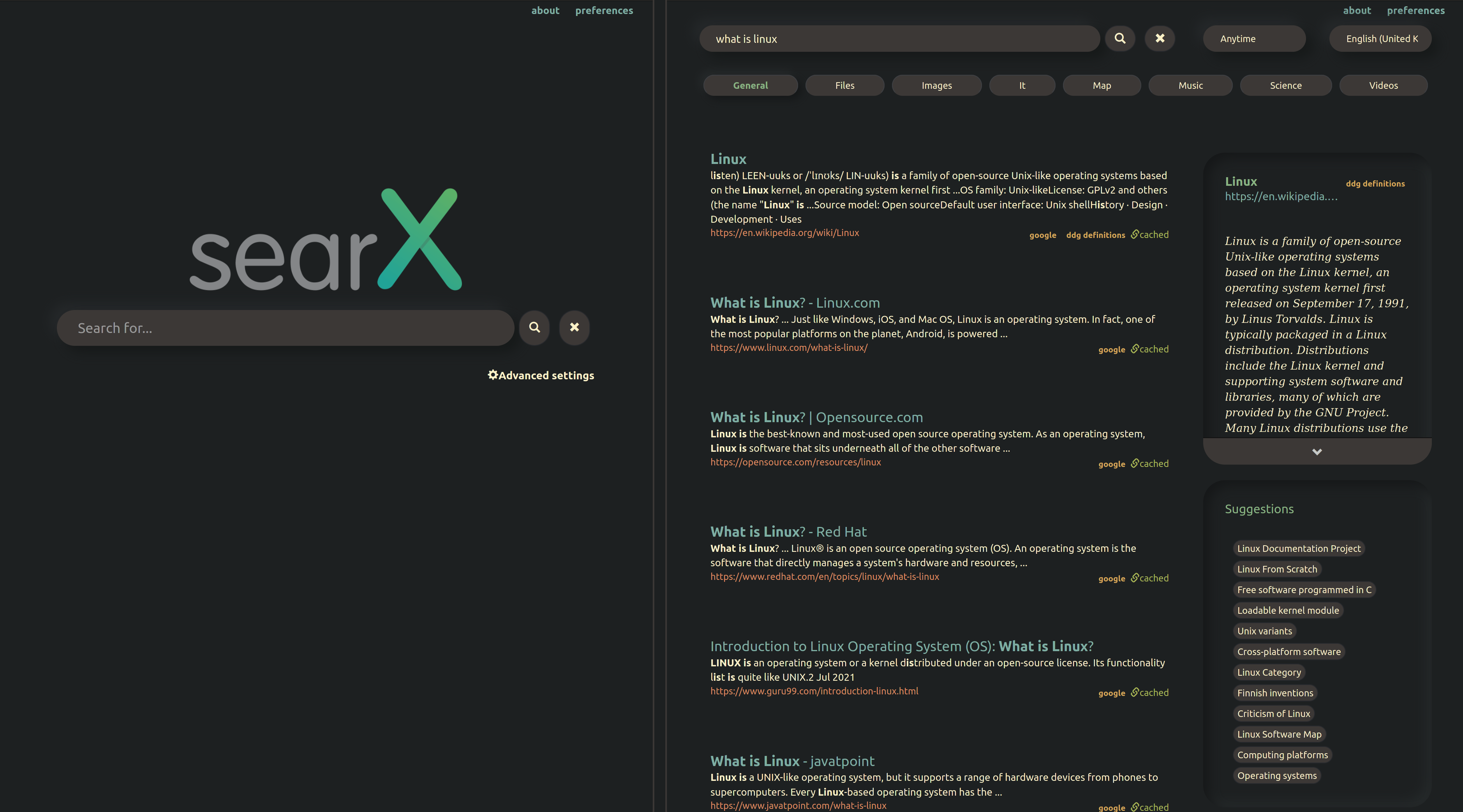Focus the 'Search for...' homepage input
Screen dimensions: 1463x812
[x=284, y=328]
